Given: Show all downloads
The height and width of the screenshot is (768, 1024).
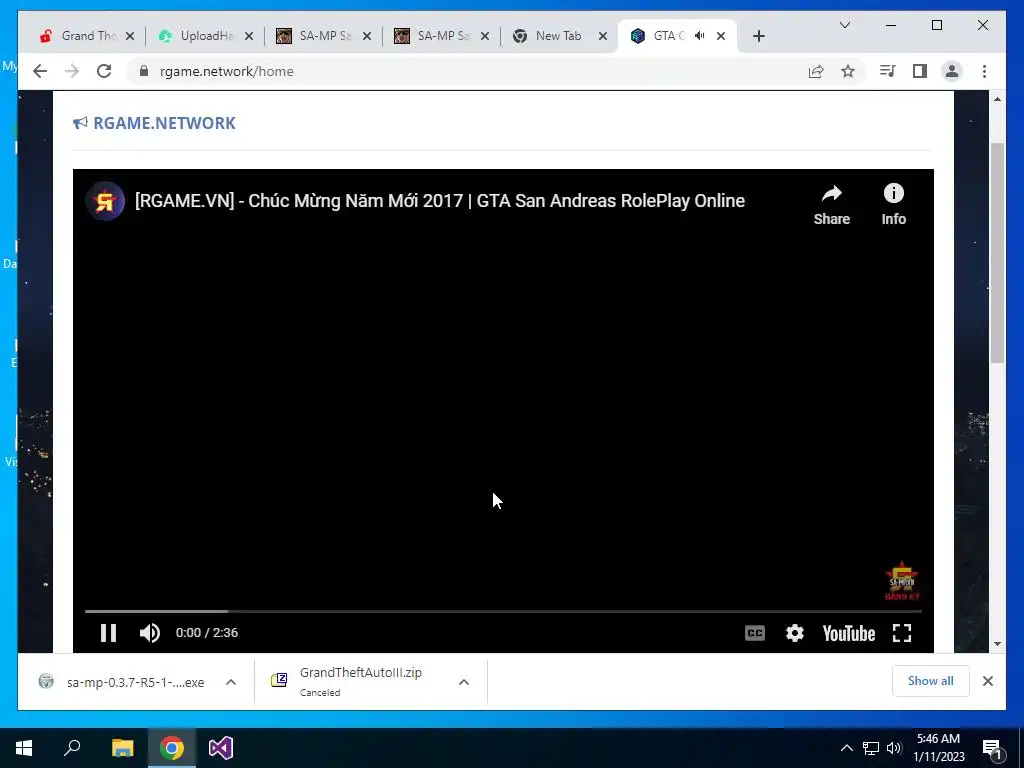Looking at the screenshot, I should 931,681.
